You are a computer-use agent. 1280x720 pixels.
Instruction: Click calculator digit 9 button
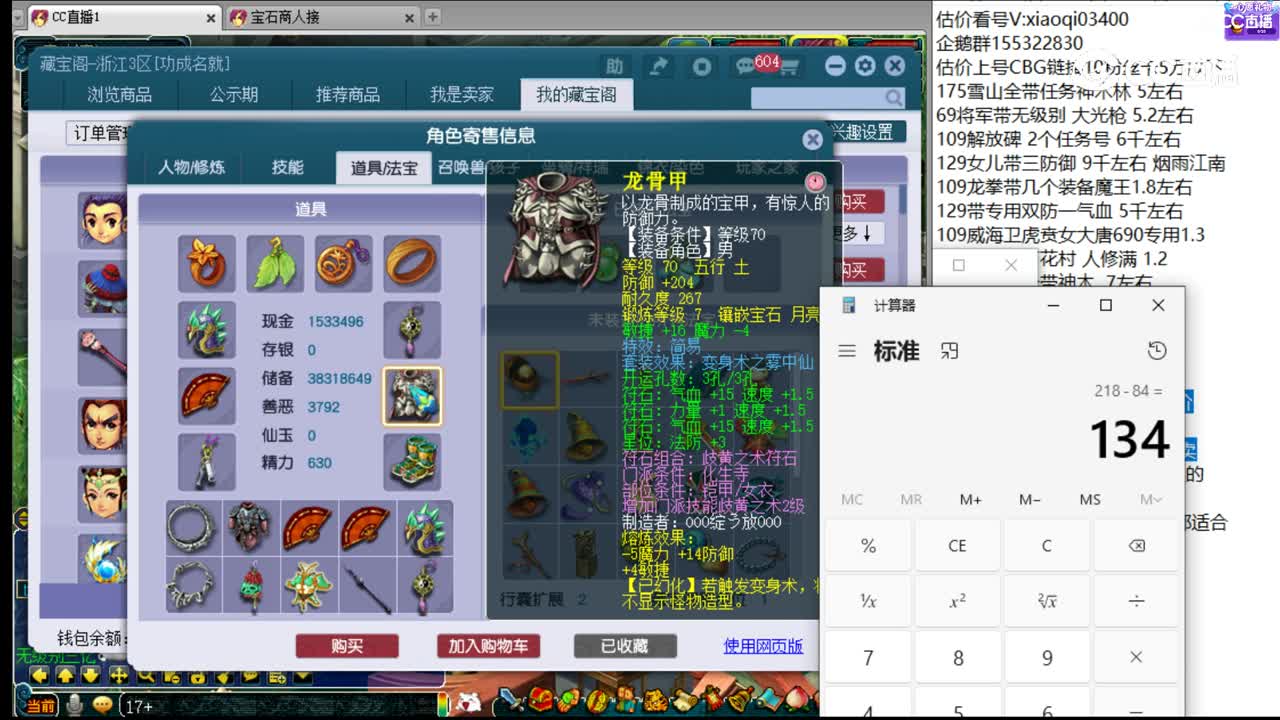pyautogui.click(x=1047, y=658)
